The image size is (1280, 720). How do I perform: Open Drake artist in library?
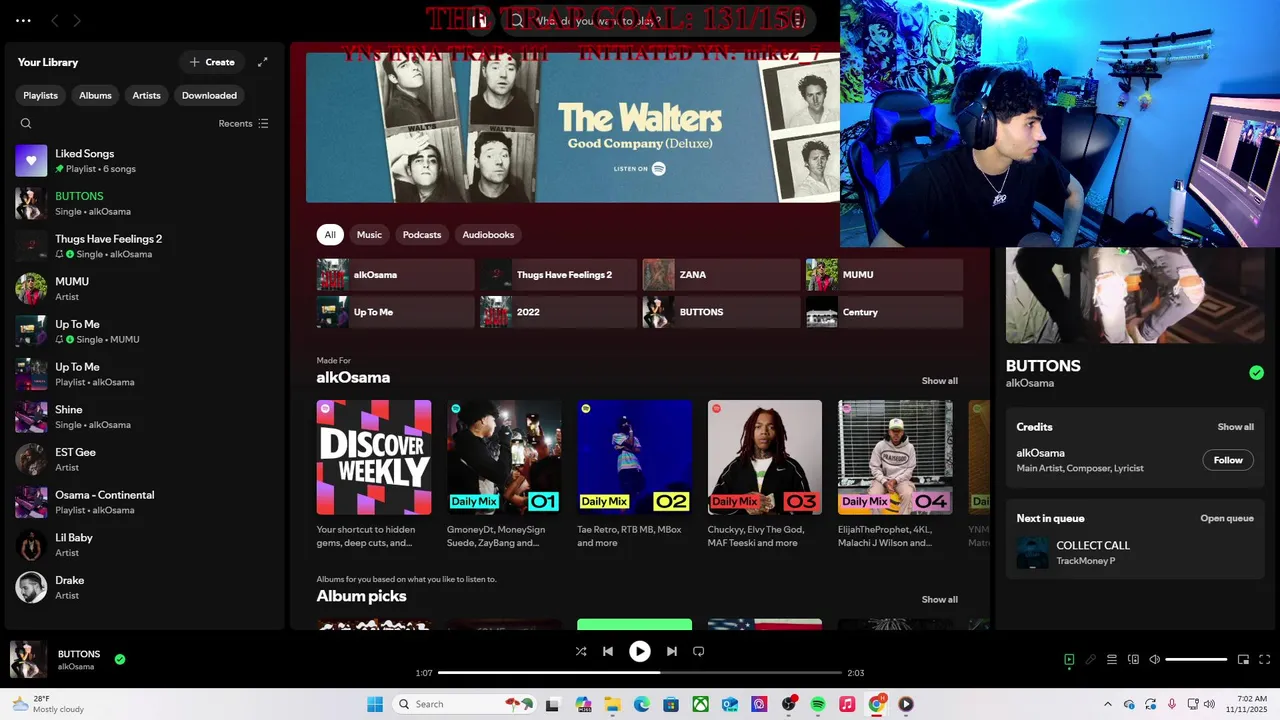click(145, 587)
